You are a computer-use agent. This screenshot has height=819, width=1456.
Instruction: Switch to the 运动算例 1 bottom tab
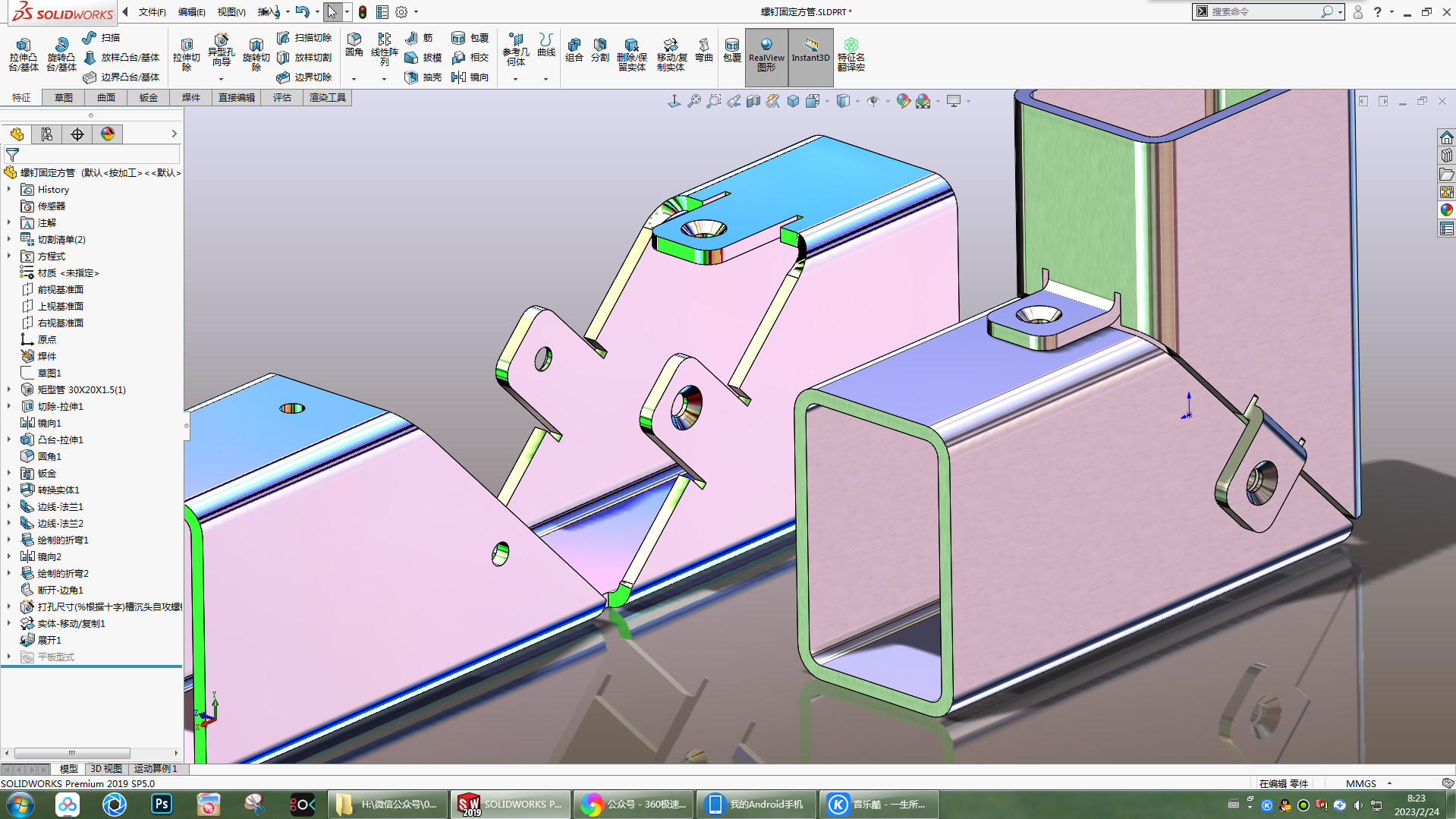(x=156, y=769)
